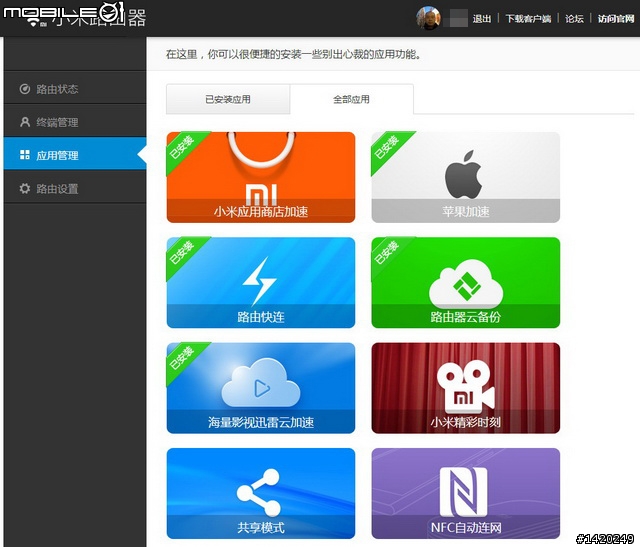Open the 论坛 forum link

(x=574, y=18)
